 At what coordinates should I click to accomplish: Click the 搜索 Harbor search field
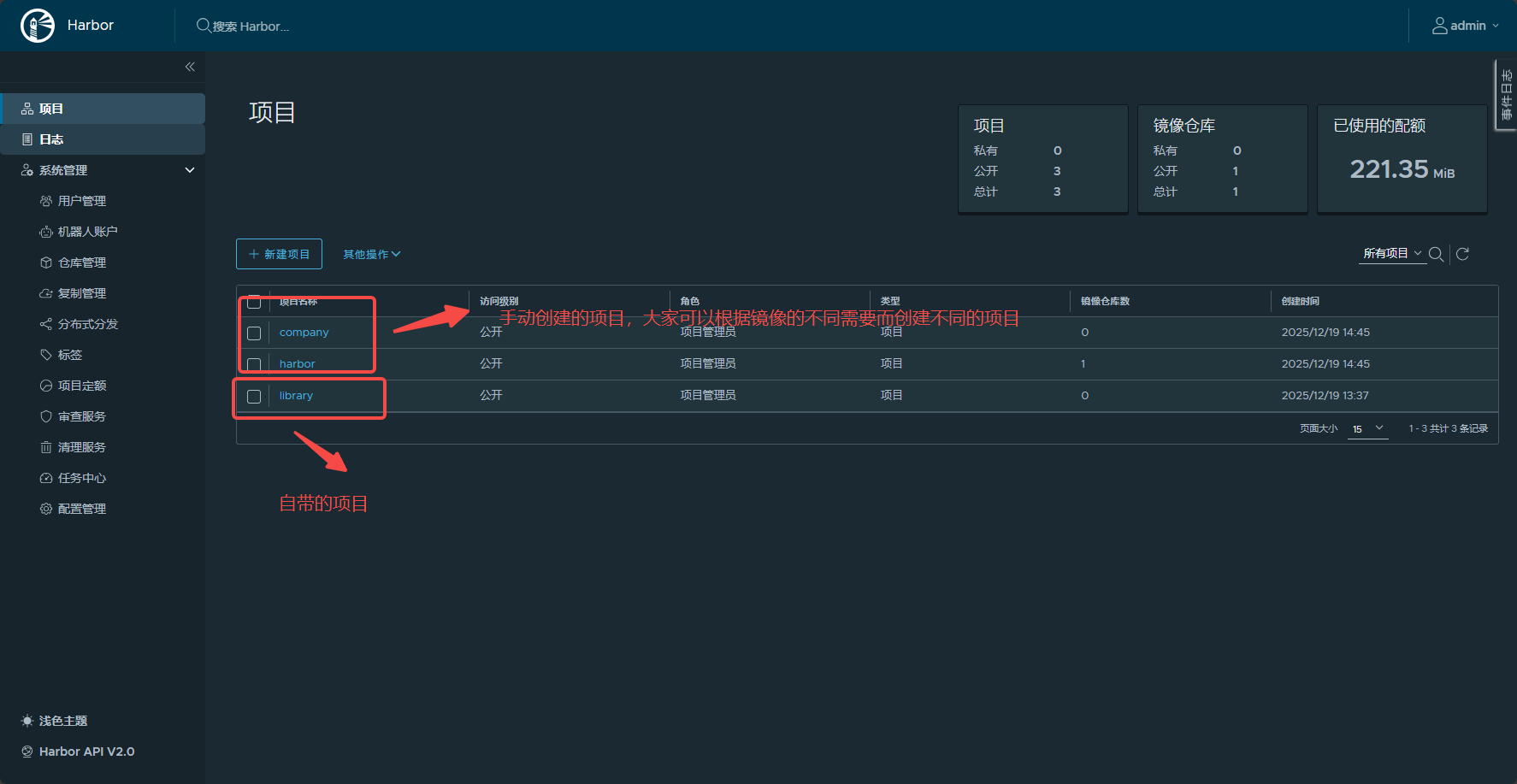click(251, 27)
